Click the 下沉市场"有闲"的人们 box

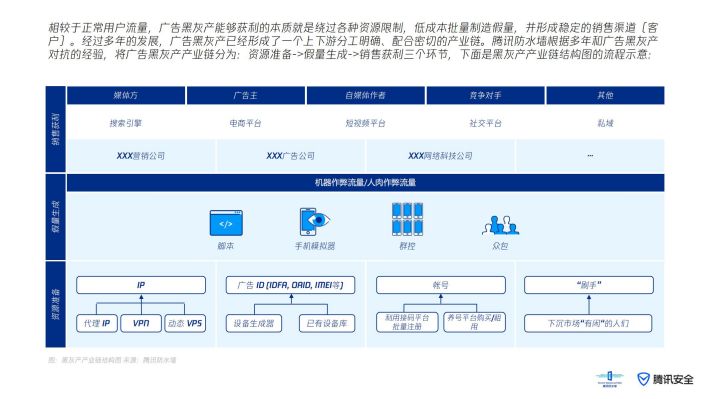(588, 323)
